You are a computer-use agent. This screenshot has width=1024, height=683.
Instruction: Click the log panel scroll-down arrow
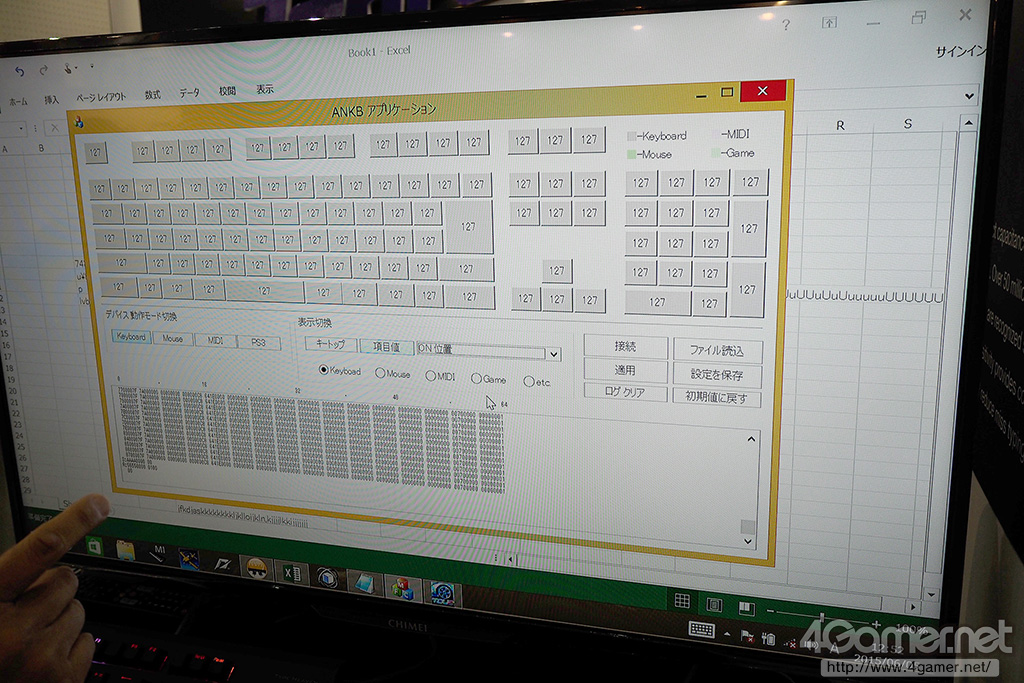pos(748,542)
